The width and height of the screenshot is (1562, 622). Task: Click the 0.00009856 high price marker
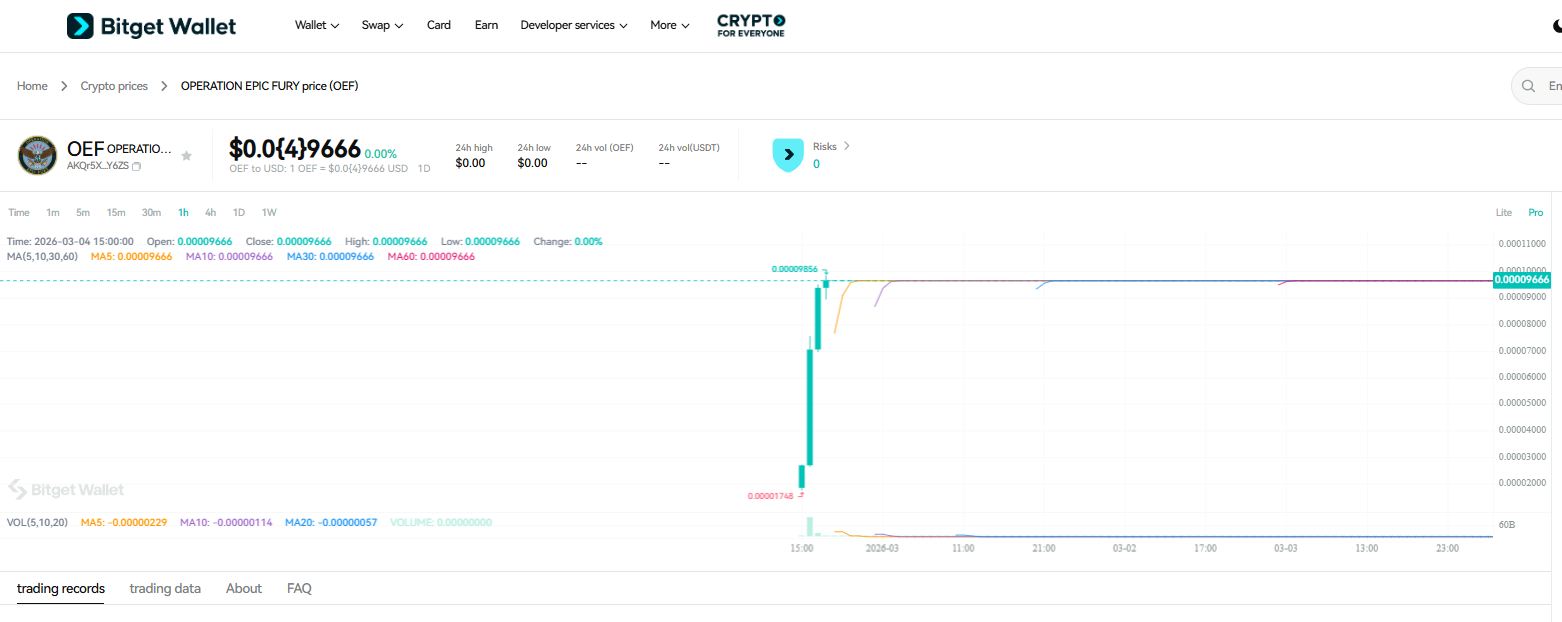[x=794, y=269]
